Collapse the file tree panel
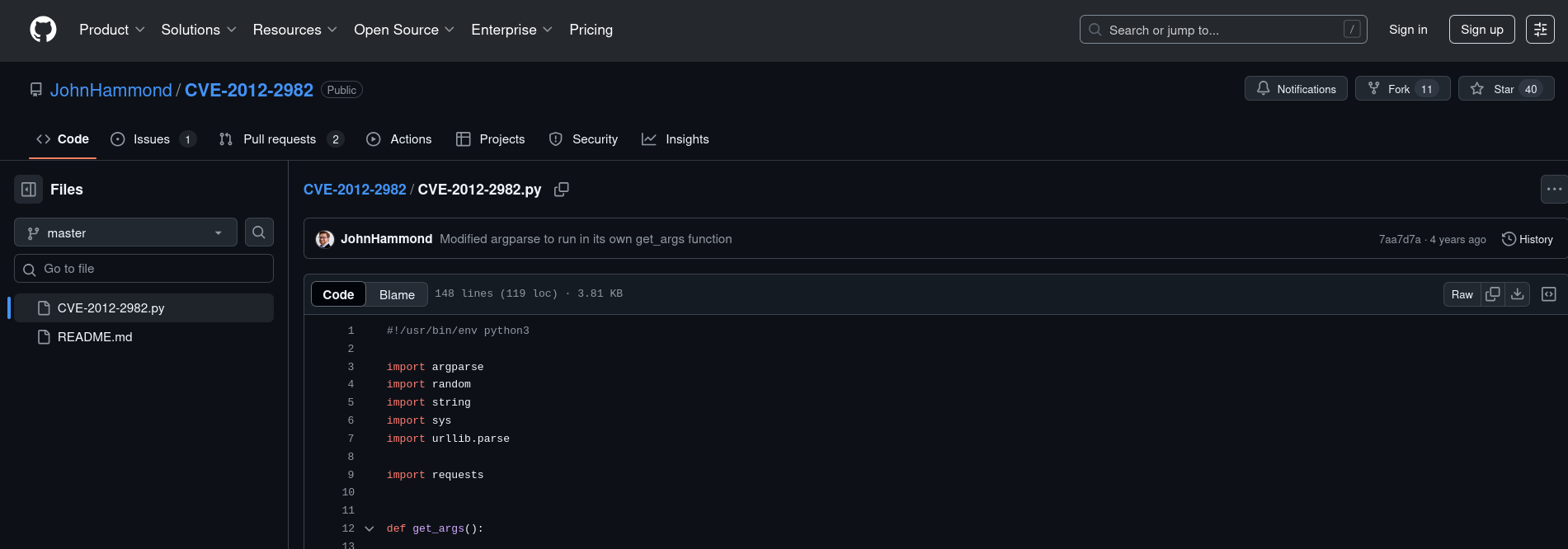The image size is (1568, 549). pyautogui.click(x=29, y=190)
